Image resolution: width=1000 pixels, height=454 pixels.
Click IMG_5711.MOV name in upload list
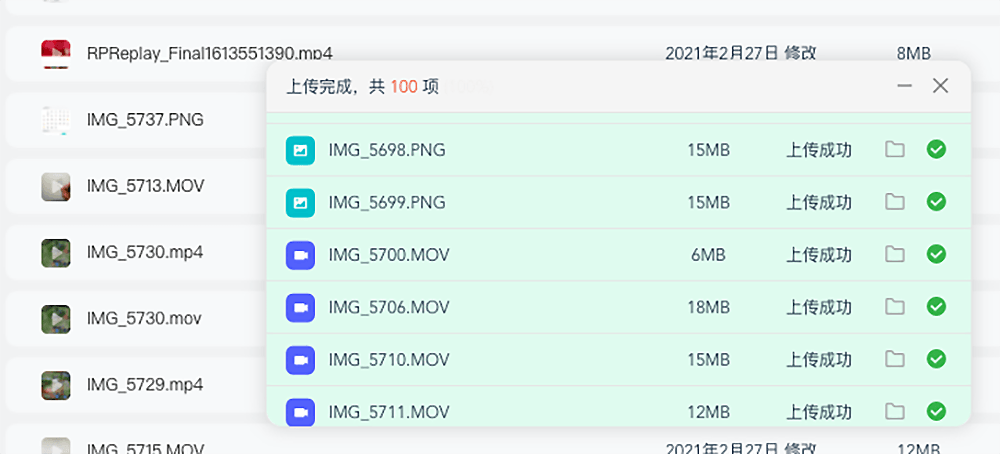389,412
